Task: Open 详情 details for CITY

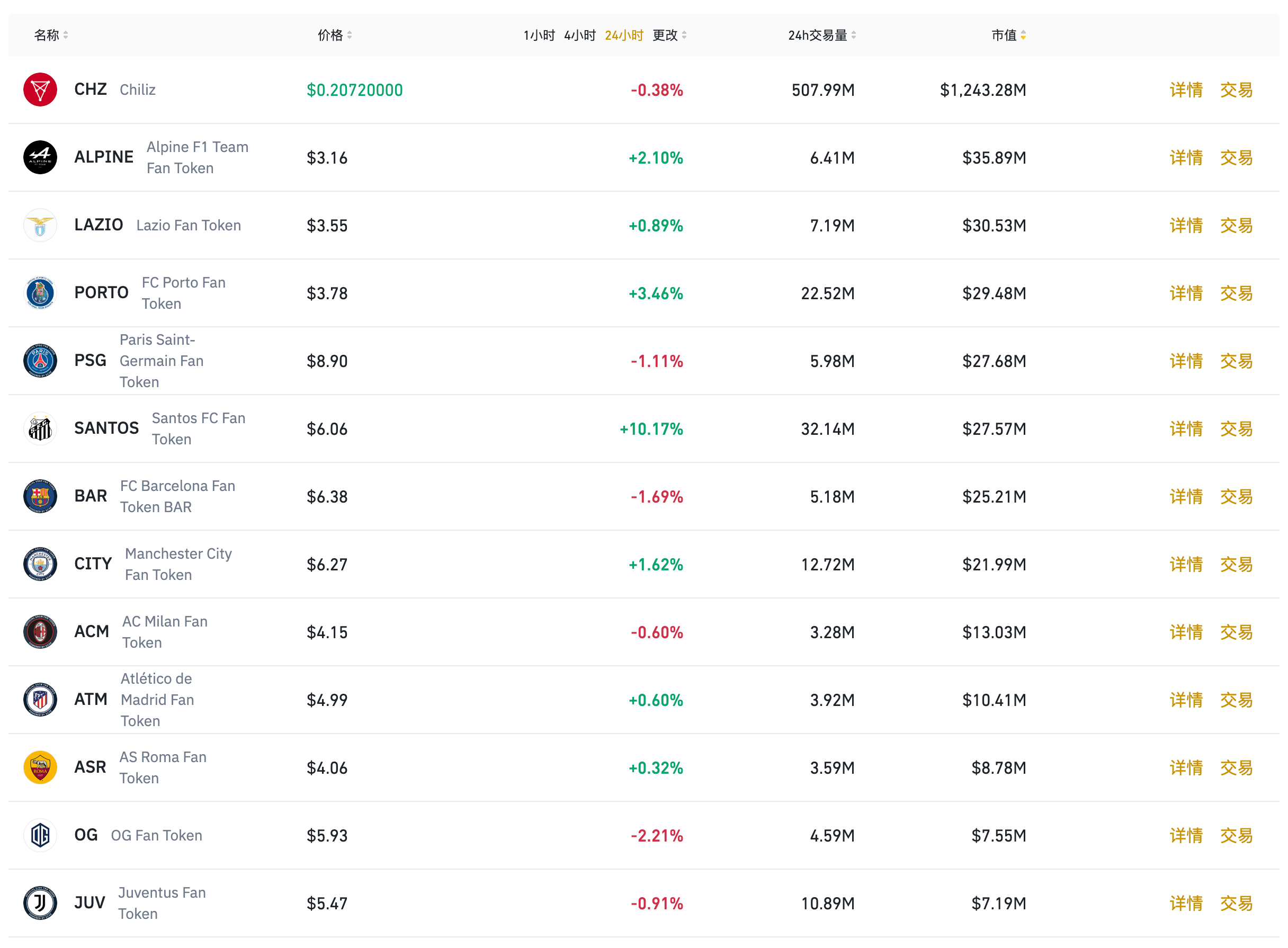Action: pos(1186,564)
